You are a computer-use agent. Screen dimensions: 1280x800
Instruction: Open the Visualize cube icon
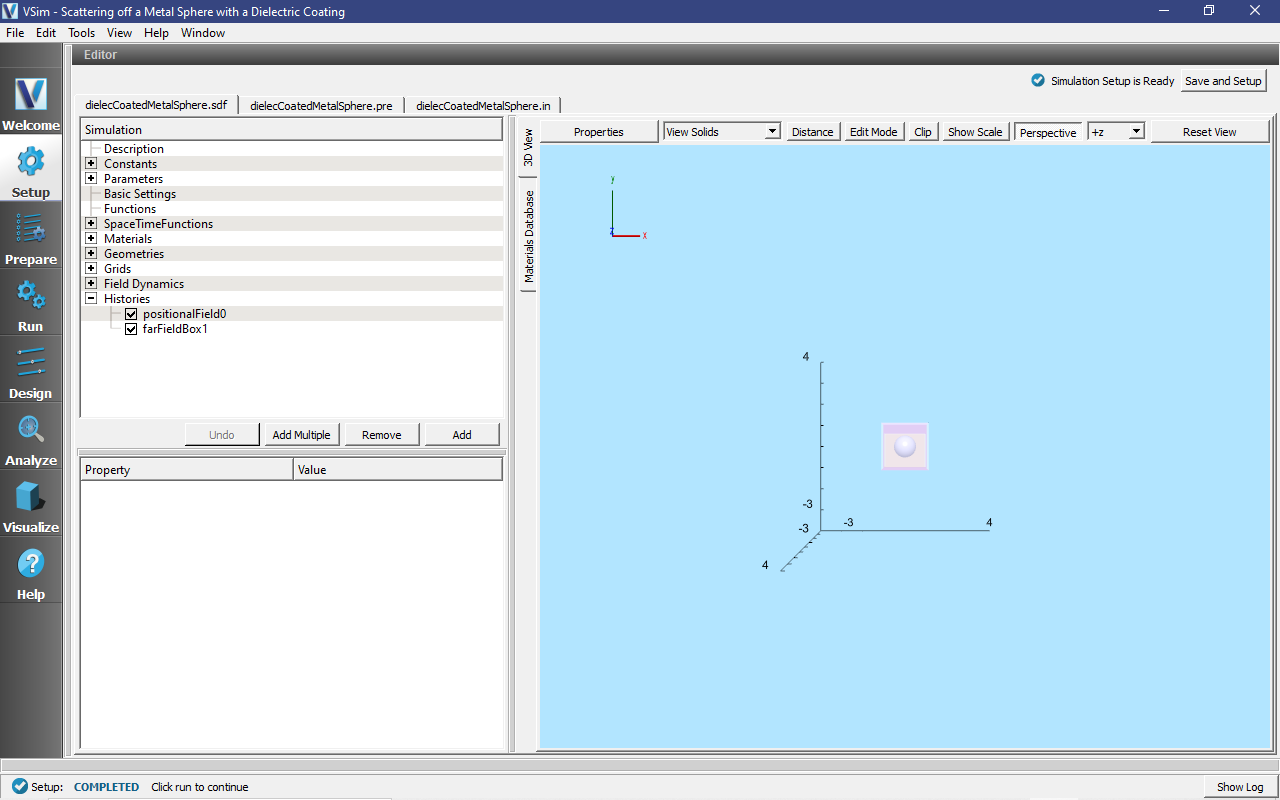[30, 497]
